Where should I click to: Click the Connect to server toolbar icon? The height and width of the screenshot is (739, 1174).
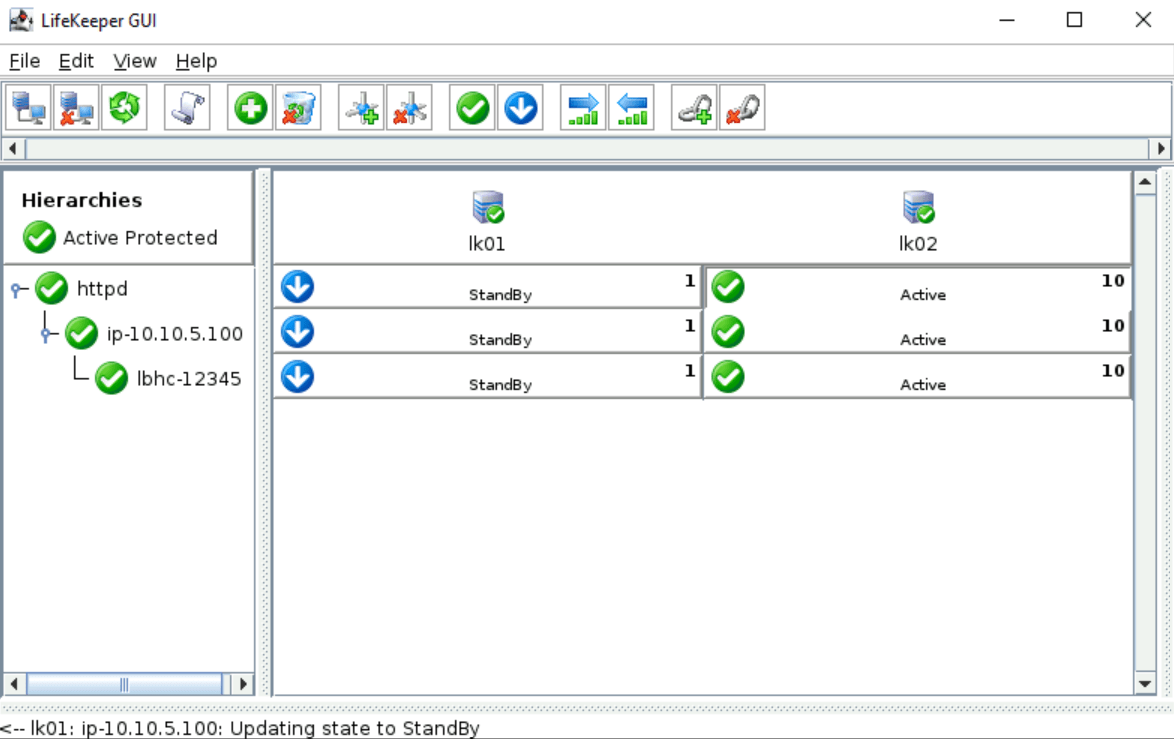[x=28, y=109]
